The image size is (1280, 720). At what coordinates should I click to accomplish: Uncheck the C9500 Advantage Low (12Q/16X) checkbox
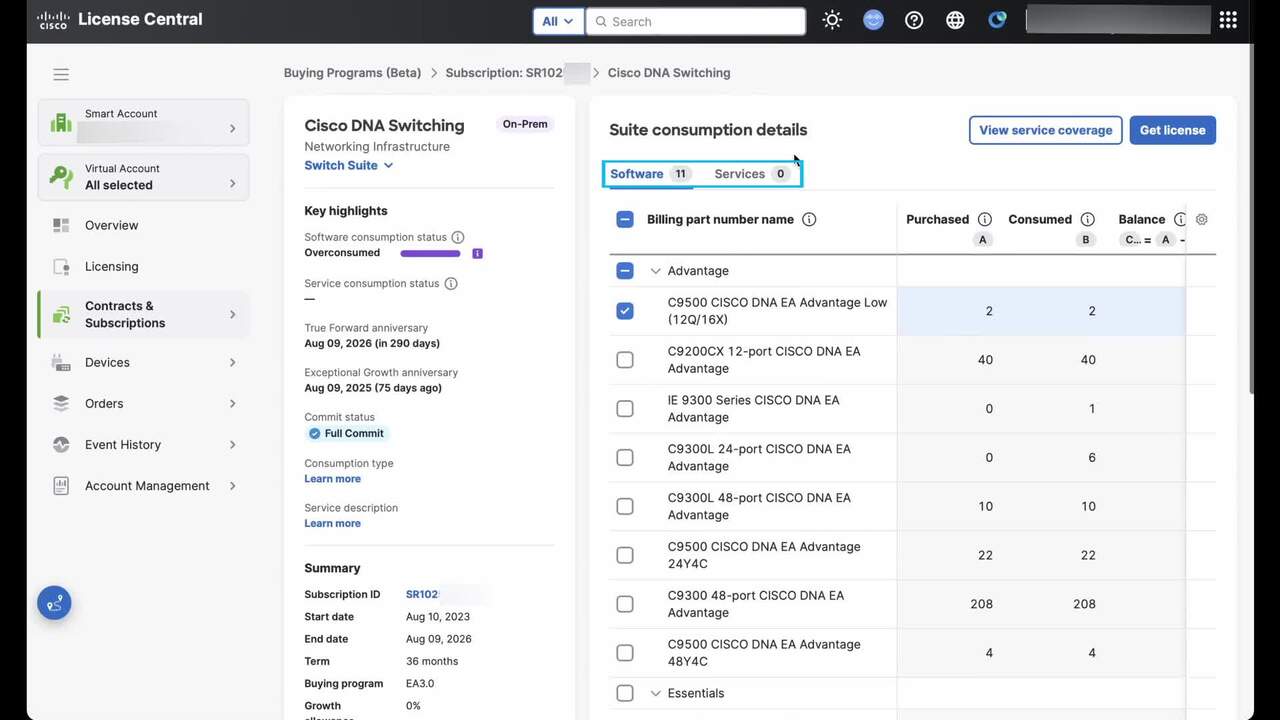[625, 311]
